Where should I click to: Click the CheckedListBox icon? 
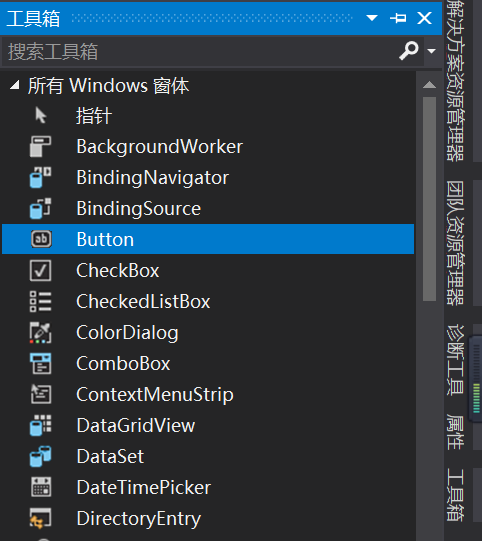click(x=40, y=301)
